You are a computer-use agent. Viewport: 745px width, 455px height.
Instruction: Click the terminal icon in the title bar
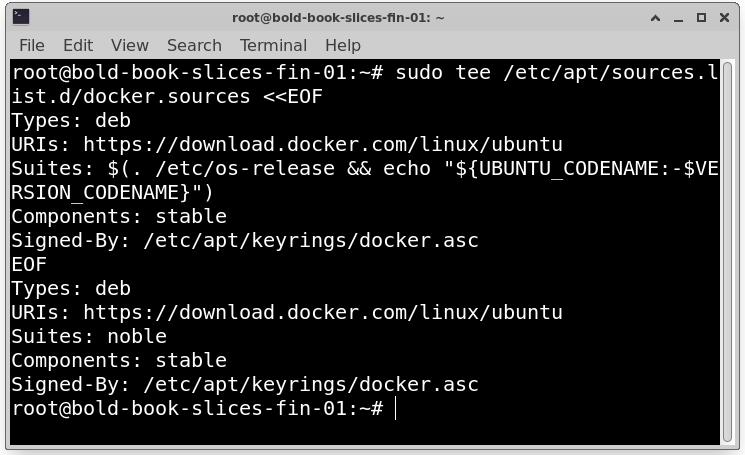(21, 16)
